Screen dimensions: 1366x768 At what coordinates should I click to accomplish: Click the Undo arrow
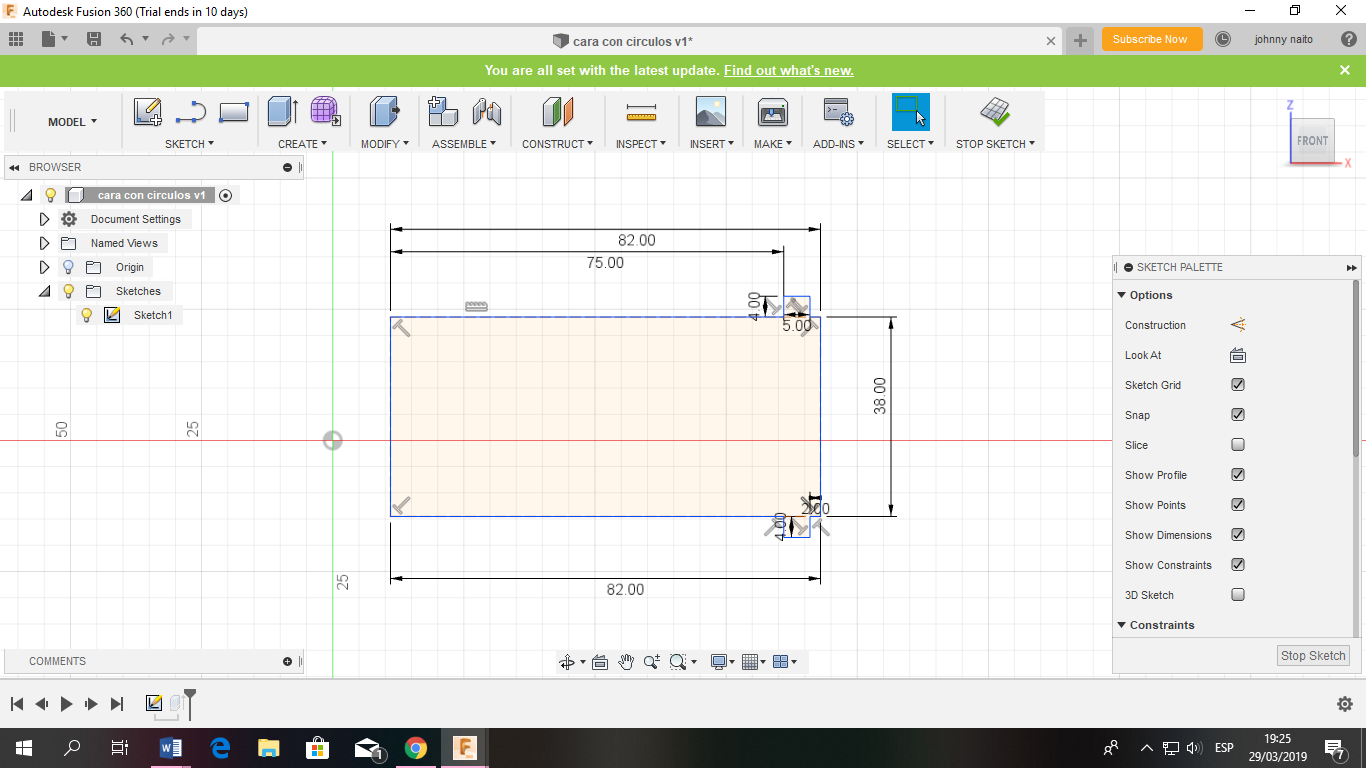pos(126,39)
